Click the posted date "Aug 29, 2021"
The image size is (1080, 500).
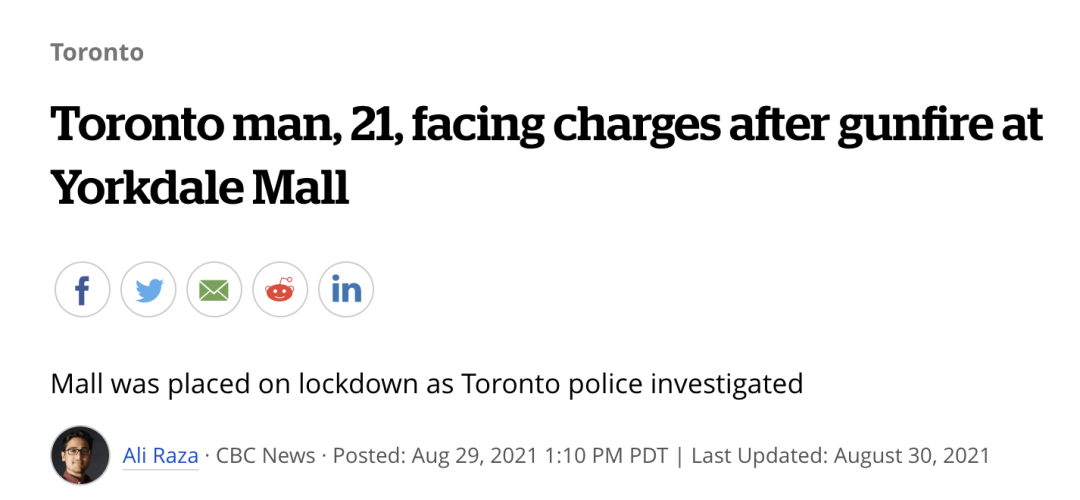coord(475,456)
